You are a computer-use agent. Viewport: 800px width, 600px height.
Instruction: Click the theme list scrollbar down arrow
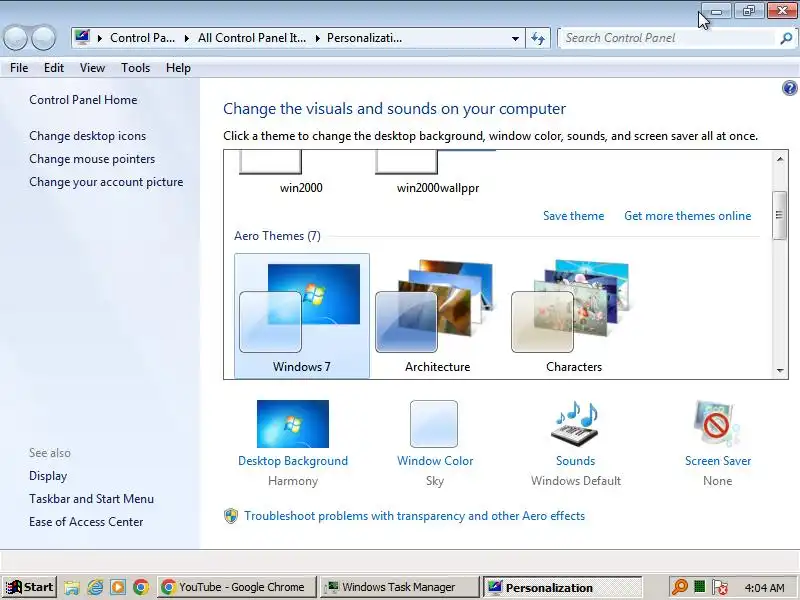(x=780, y=370)
